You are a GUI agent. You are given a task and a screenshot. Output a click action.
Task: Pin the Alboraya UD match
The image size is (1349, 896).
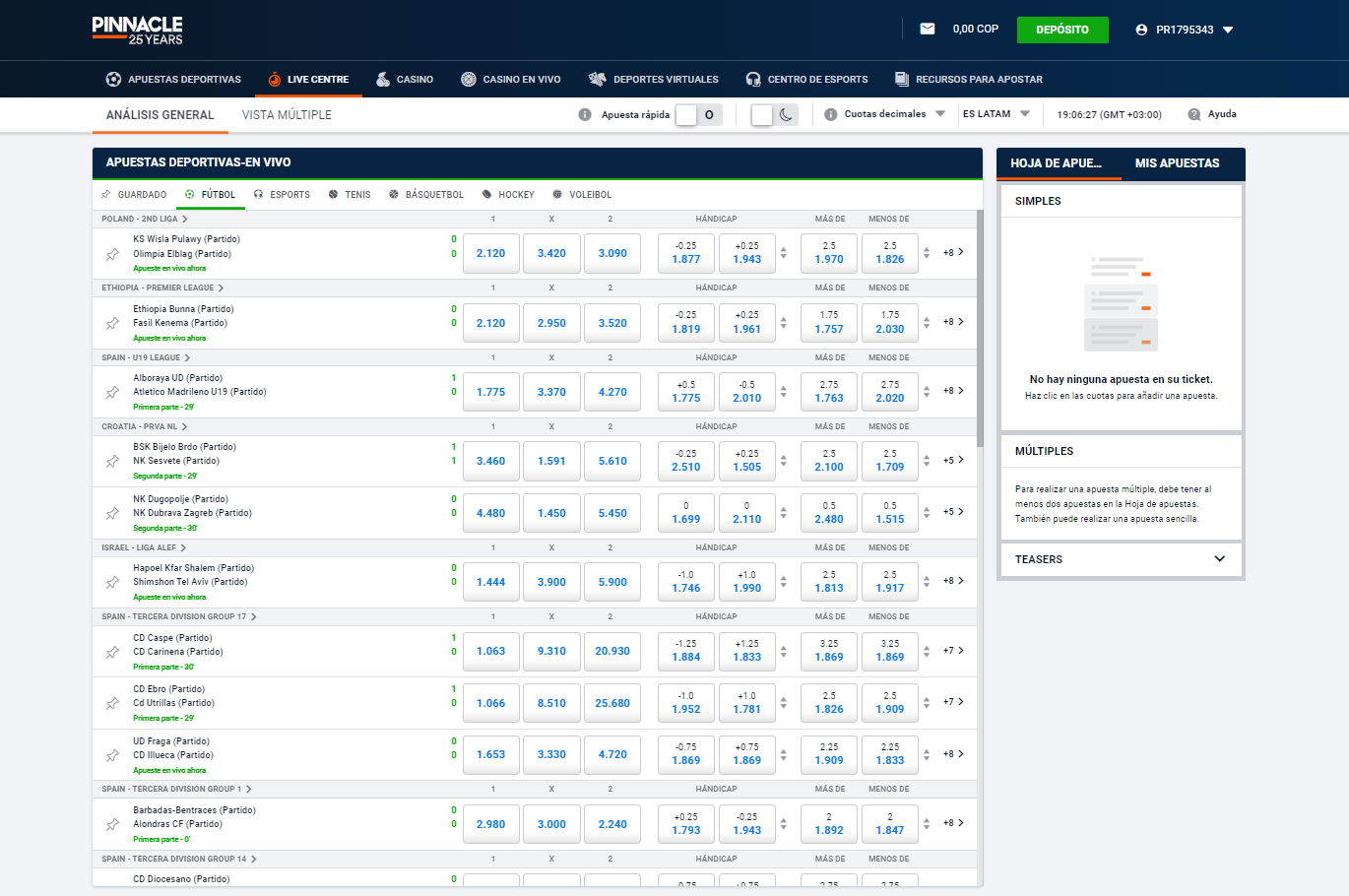[x=112, y=392]
